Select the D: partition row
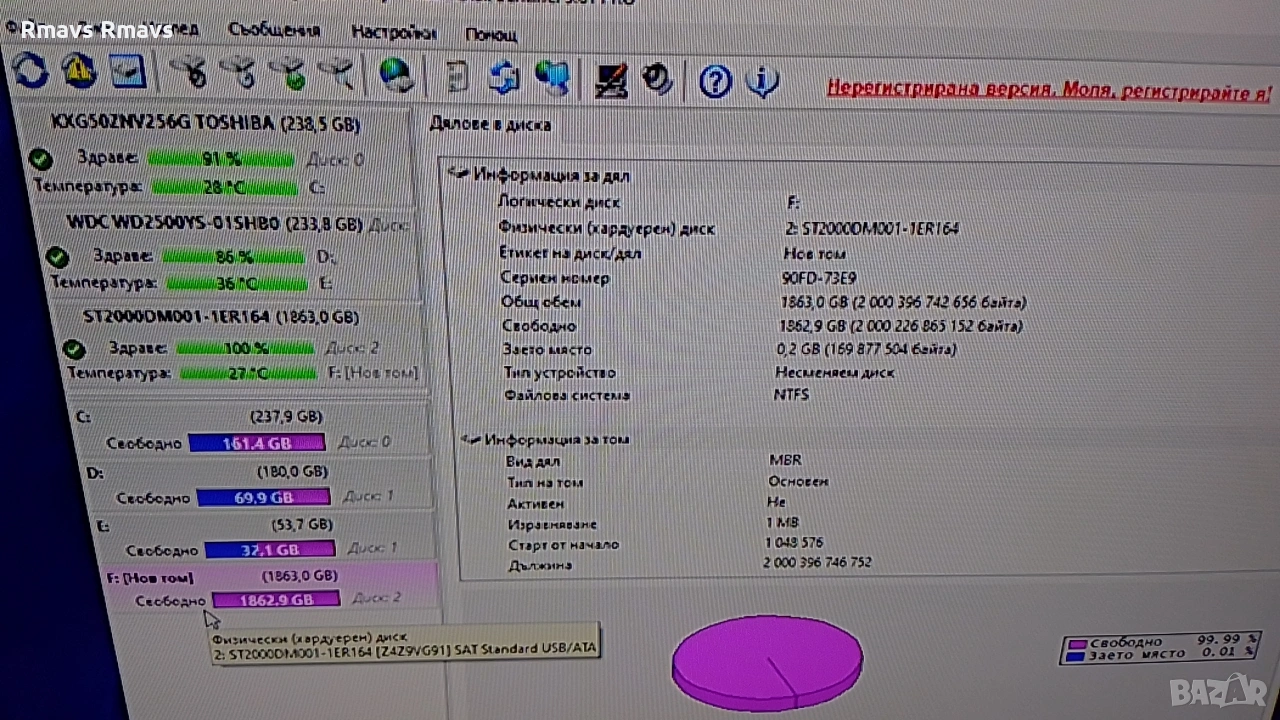The width and height of the screenshot is (1280, 720). pyautogui.click(x=258, y=485)
